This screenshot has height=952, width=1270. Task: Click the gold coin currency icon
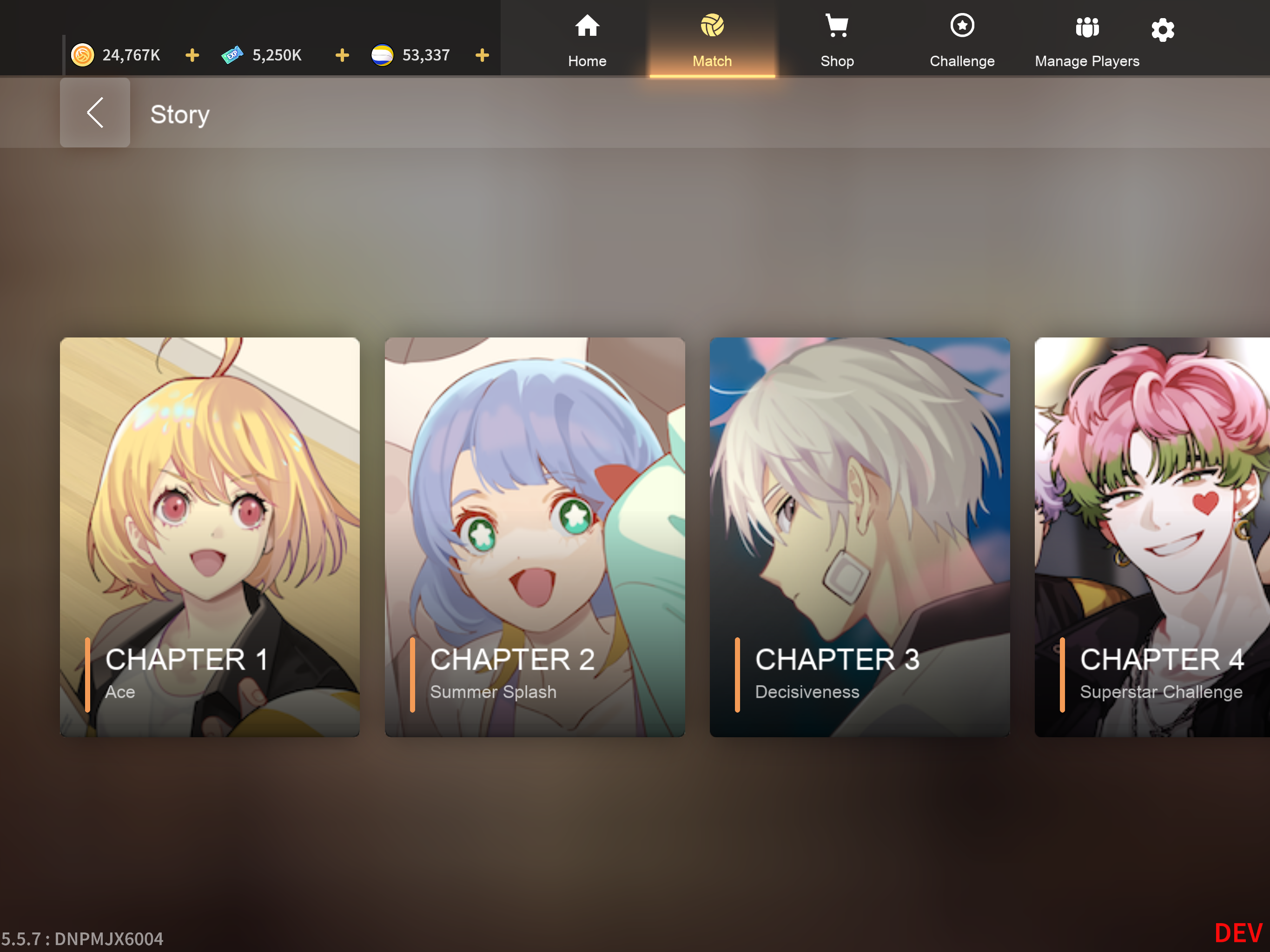[x=83, y=55]
